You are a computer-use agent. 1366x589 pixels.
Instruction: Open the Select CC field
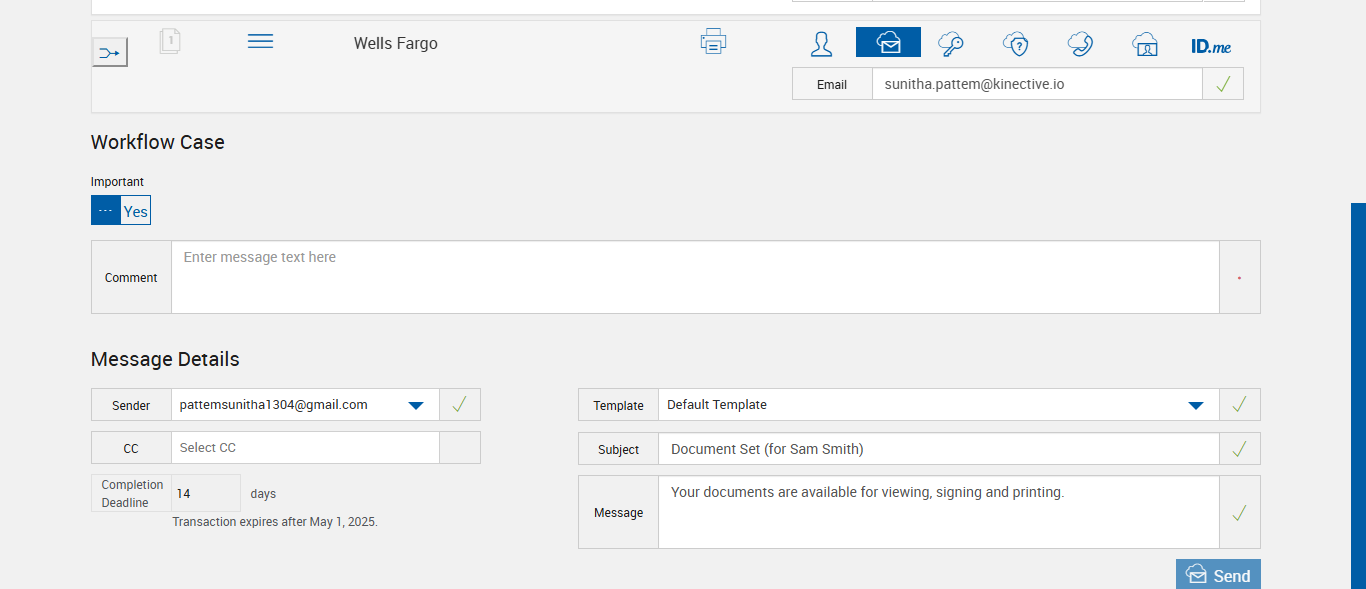[x=305, y=448]
